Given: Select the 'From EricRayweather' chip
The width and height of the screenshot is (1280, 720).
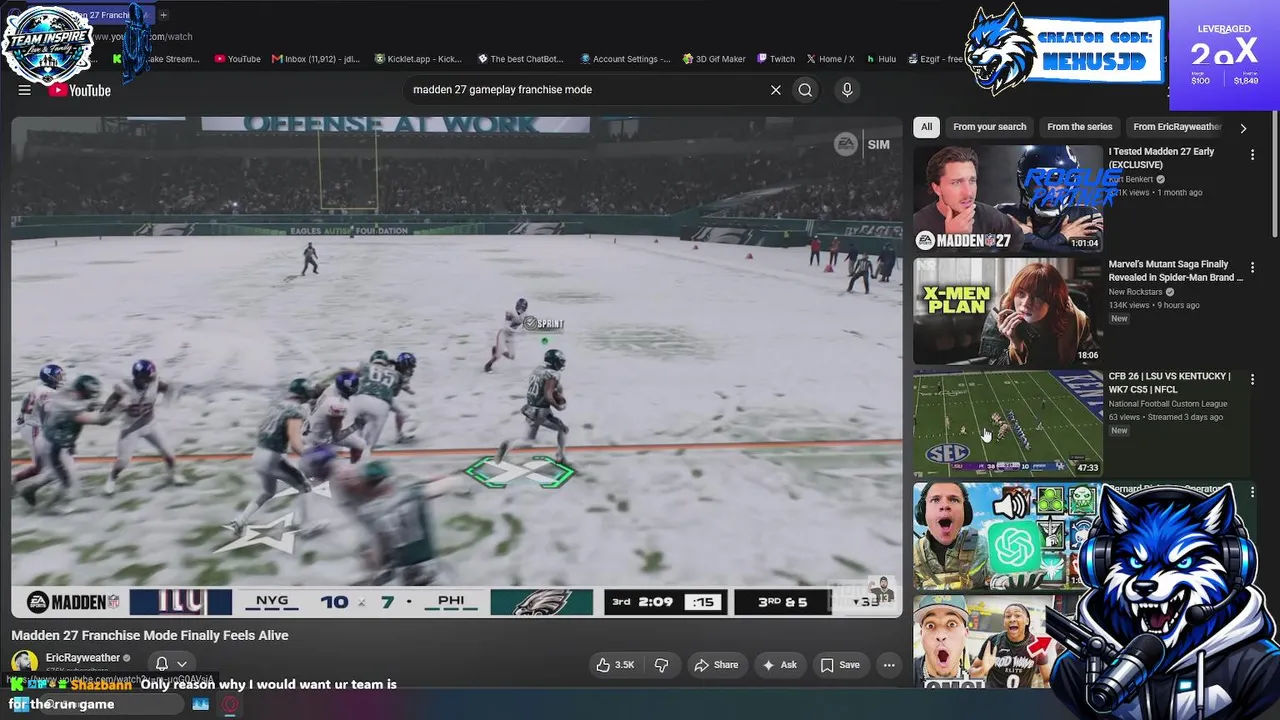Looking at the screenshot, I should (x=1177, y=127).
